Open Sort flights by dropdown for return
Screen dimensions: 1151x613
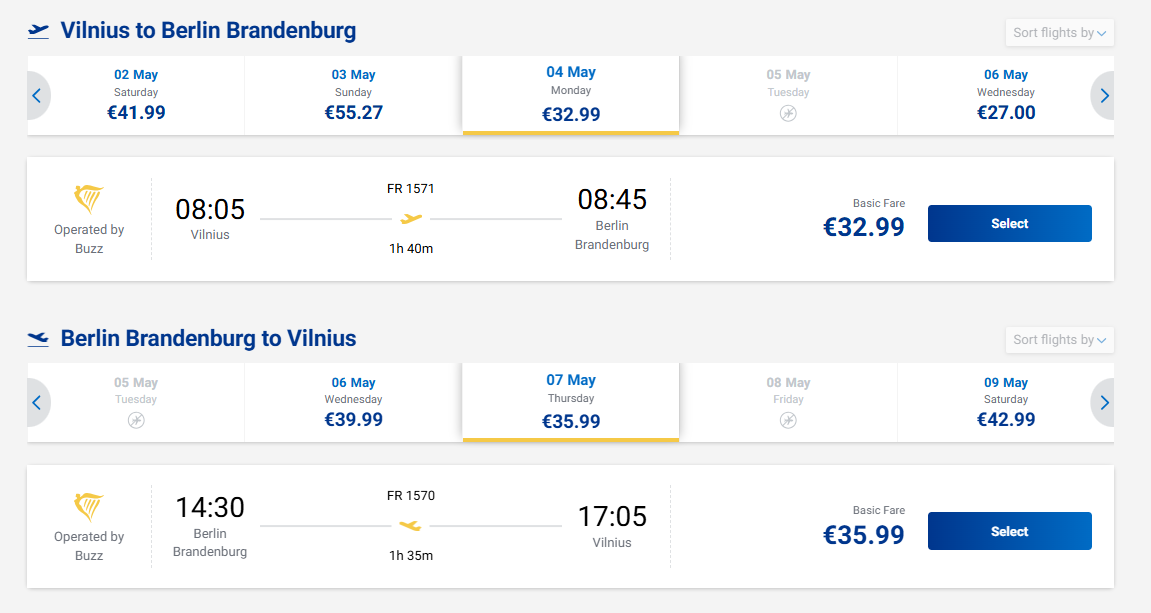click(1059, 340)
